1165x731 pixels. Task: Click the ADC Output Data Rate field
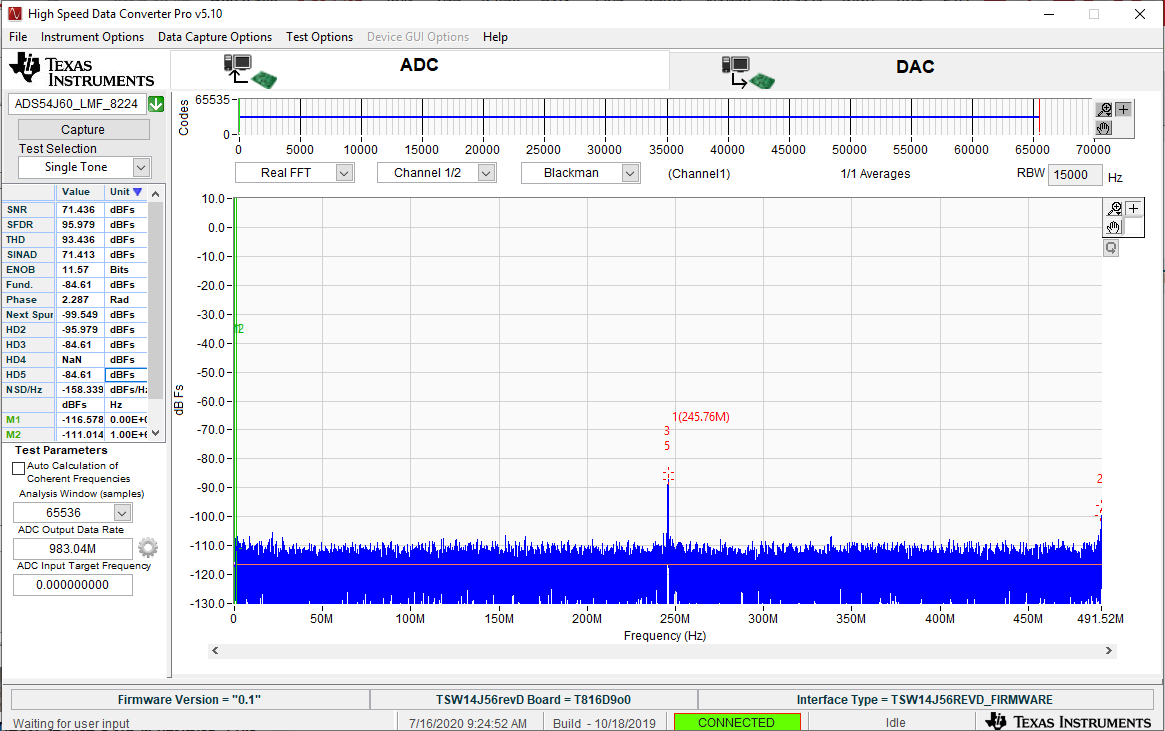click(x=73, y=548)
